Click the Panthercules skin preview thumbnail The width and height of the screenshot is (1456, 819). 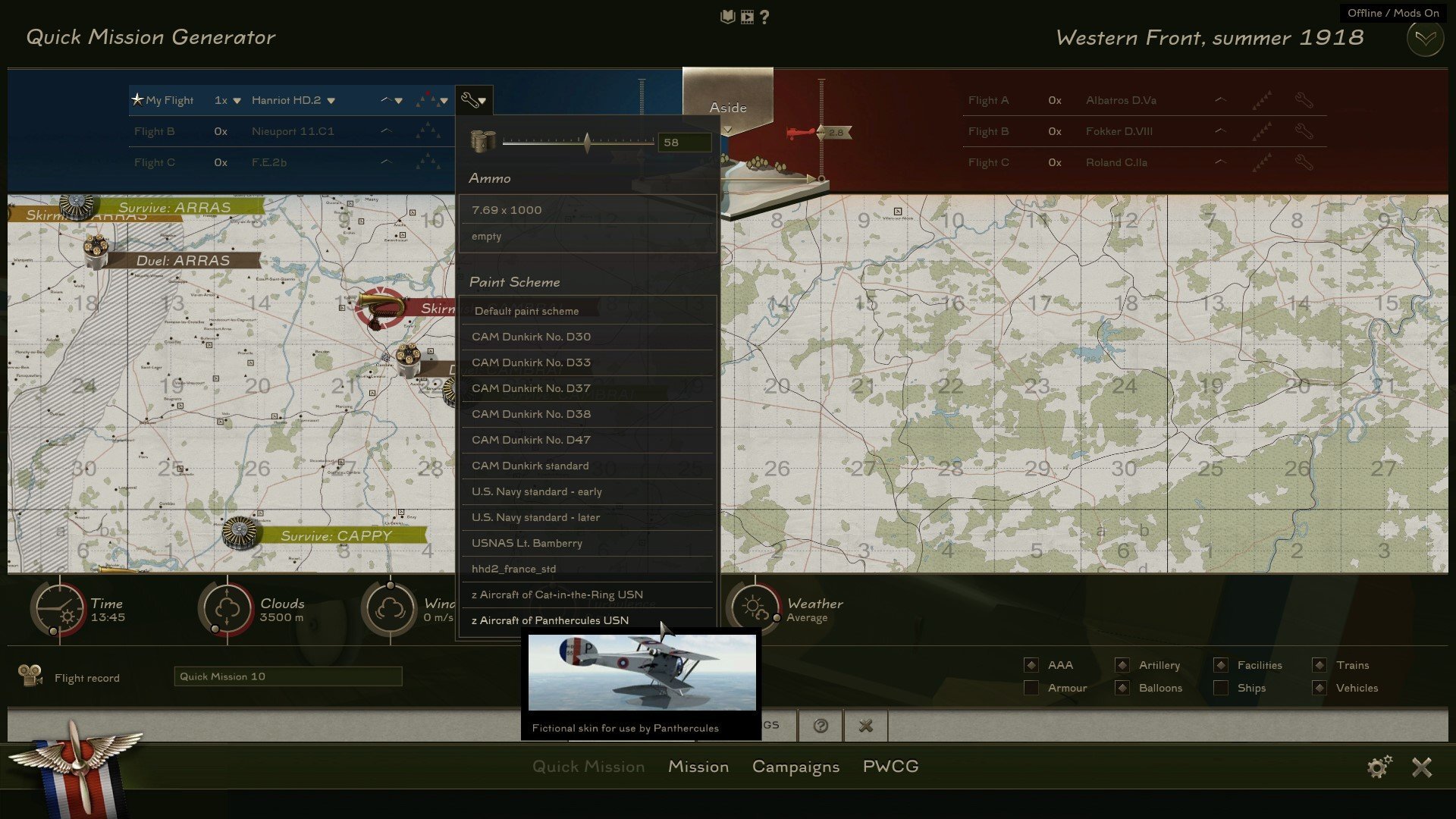point(642,673)
